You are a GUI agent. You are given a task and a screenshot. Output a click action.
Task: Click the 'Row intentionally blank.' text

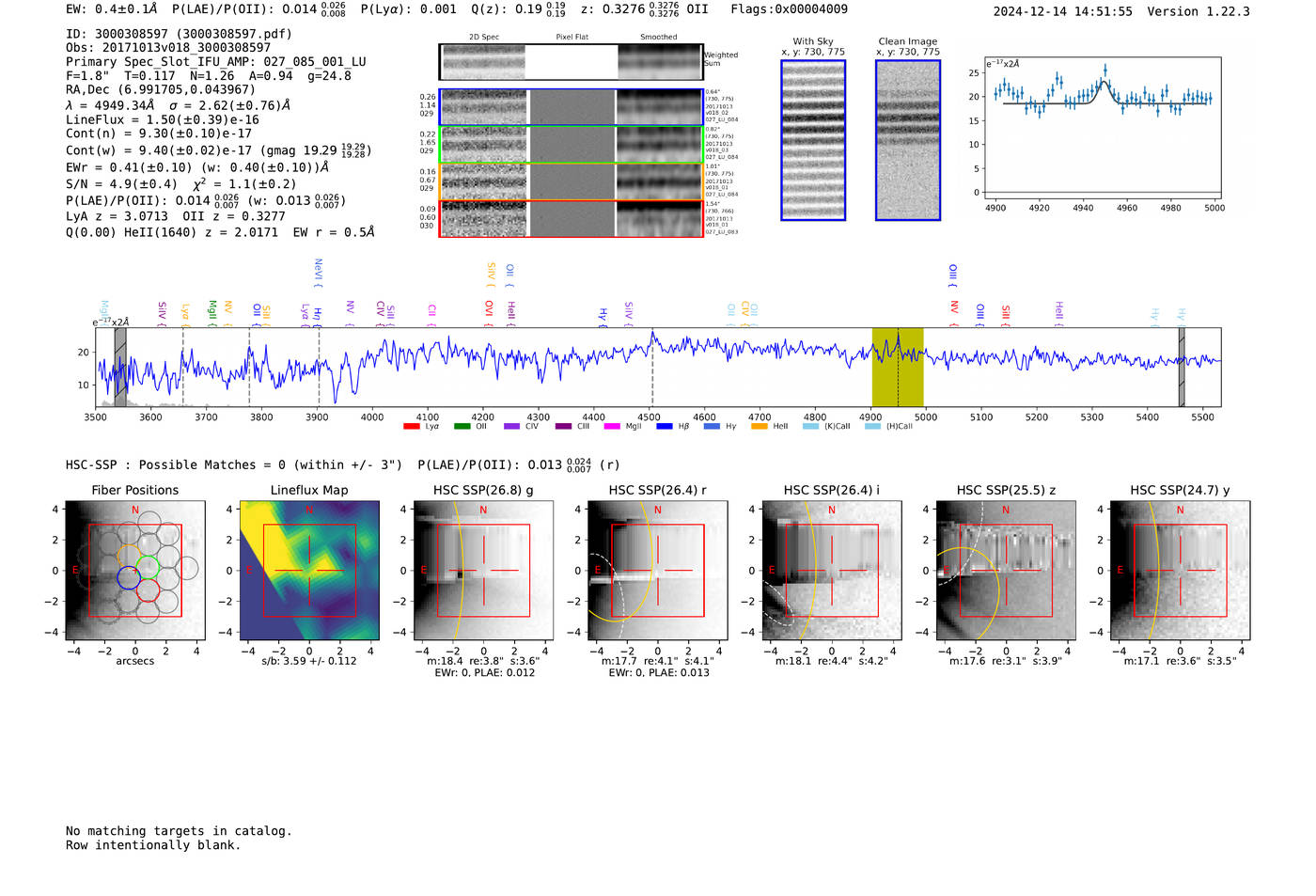(x=153, y=845)
